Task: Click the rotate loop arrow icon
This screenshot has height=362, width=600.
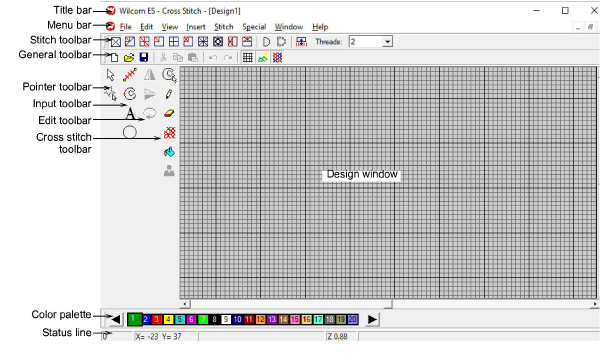Action: [150, 113]
